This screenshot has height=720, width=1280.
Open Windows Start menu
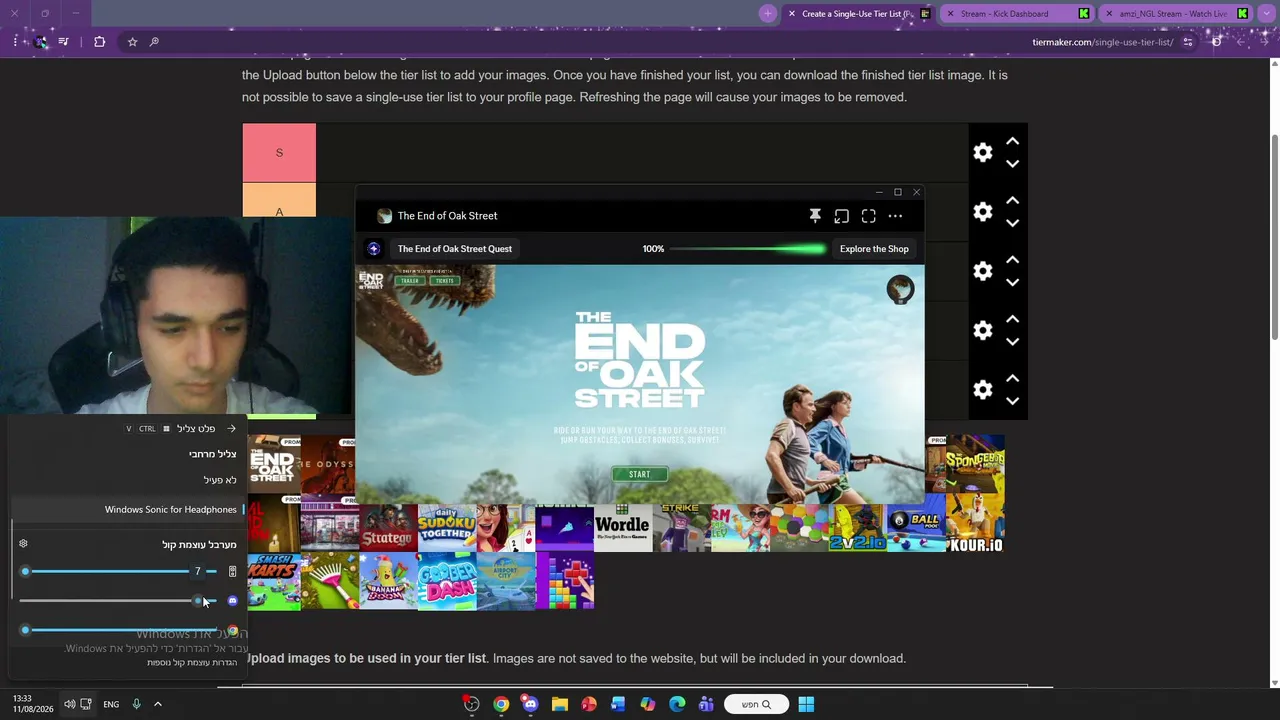[806, 704]
